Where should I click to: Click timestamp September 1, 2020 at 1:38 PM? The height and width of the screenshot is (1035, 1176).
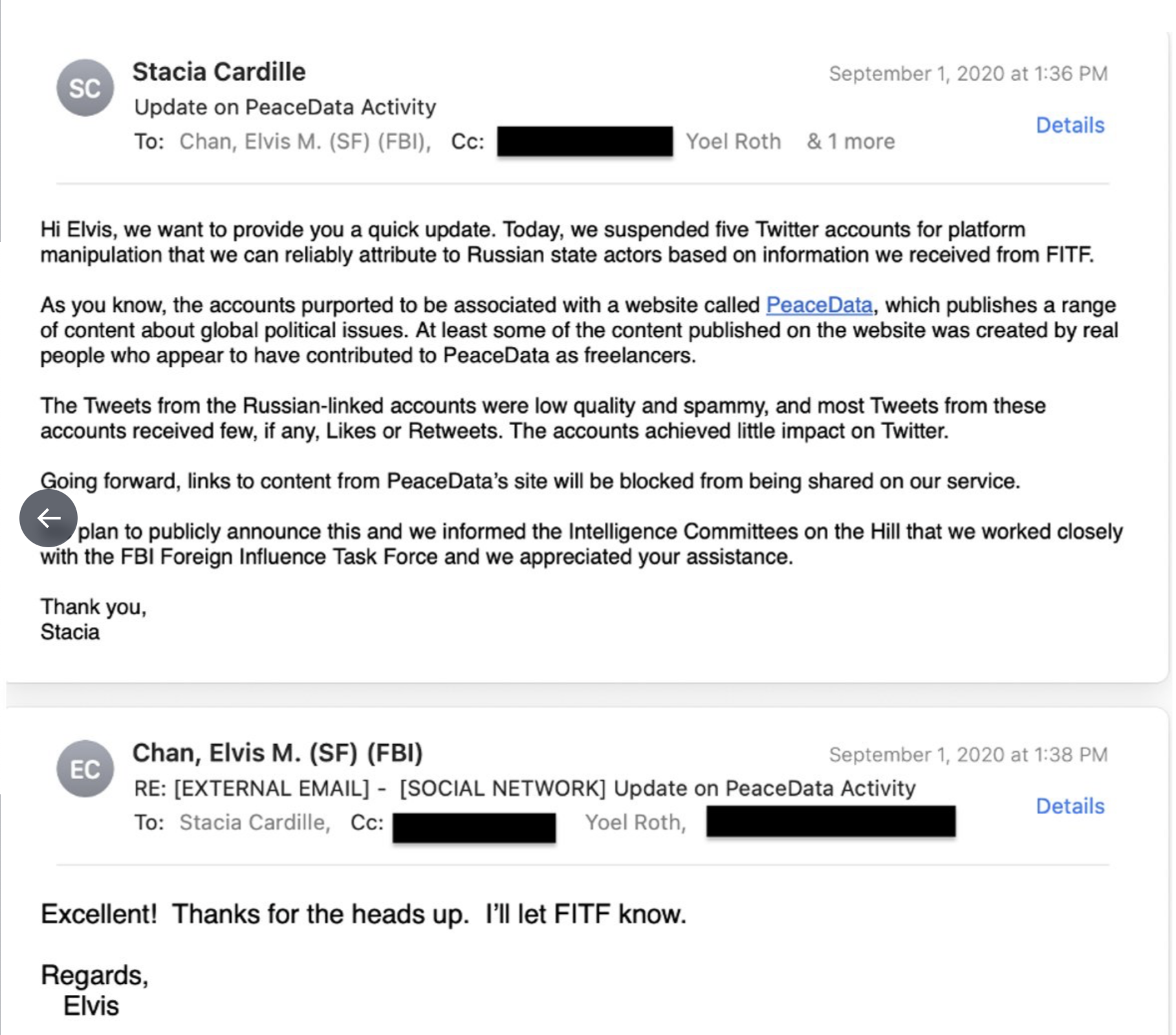click(968, 754)
